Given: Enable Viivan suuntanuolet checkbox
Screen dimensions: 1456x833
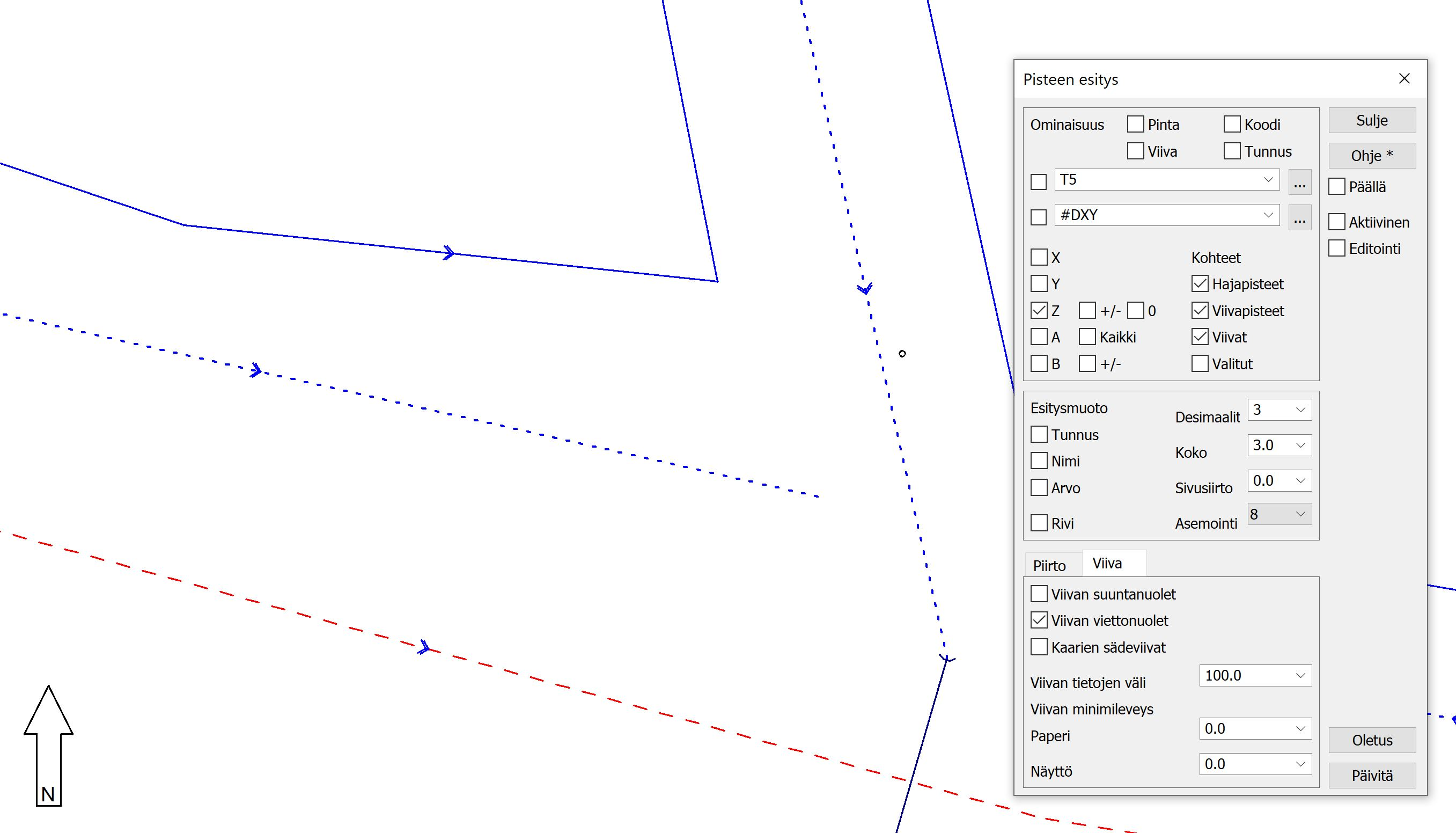Looking at the screenshot, I should tap(1039, 594).
